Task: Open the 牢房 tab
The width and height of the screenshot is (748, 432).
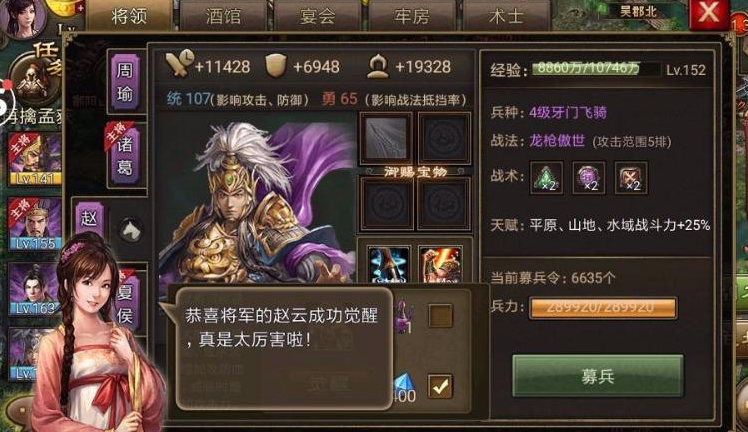Action: (x=412, y=16)
